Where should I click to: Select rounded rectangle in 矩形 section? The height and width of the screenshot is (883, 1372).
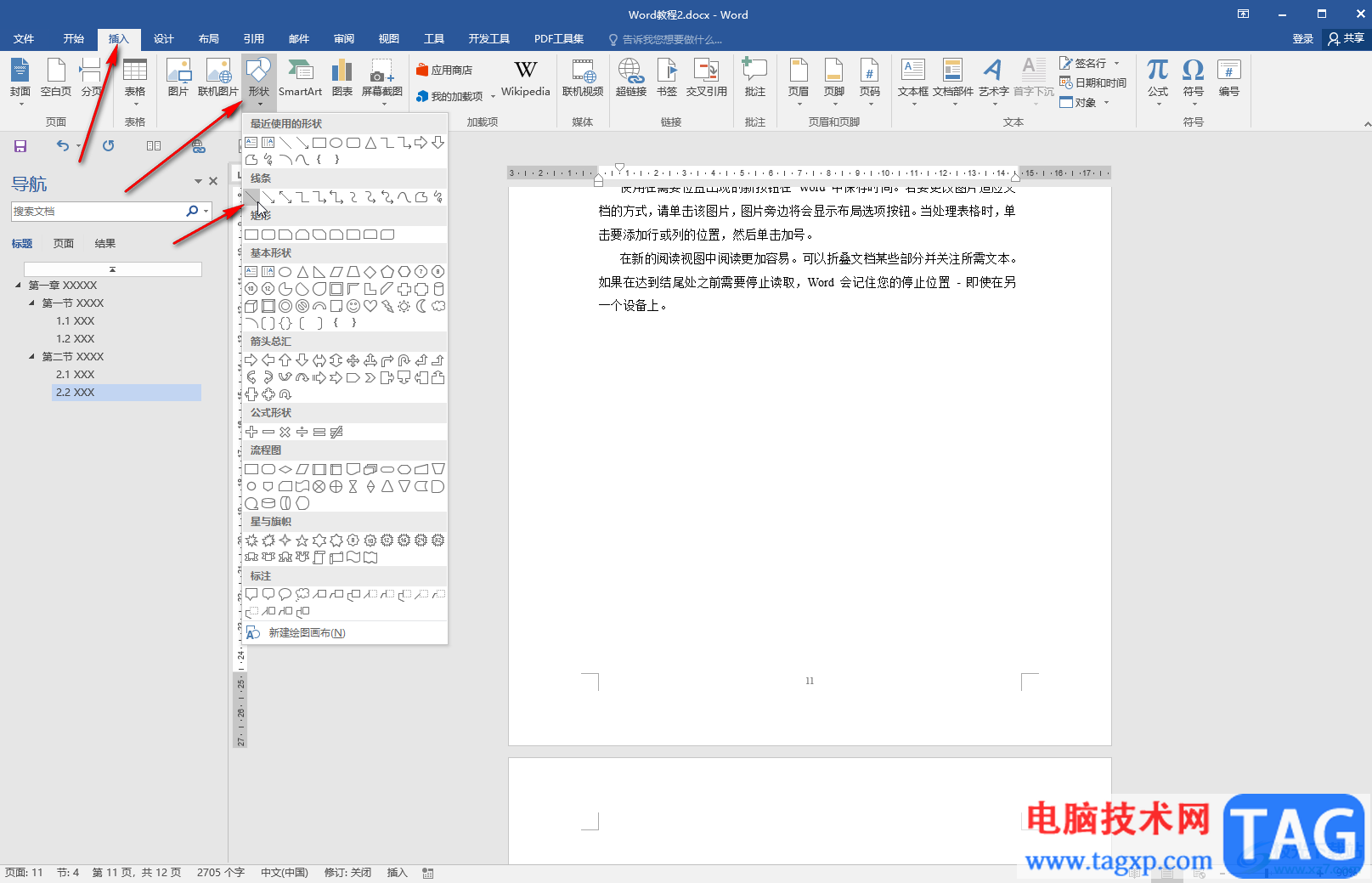[268, 235]
